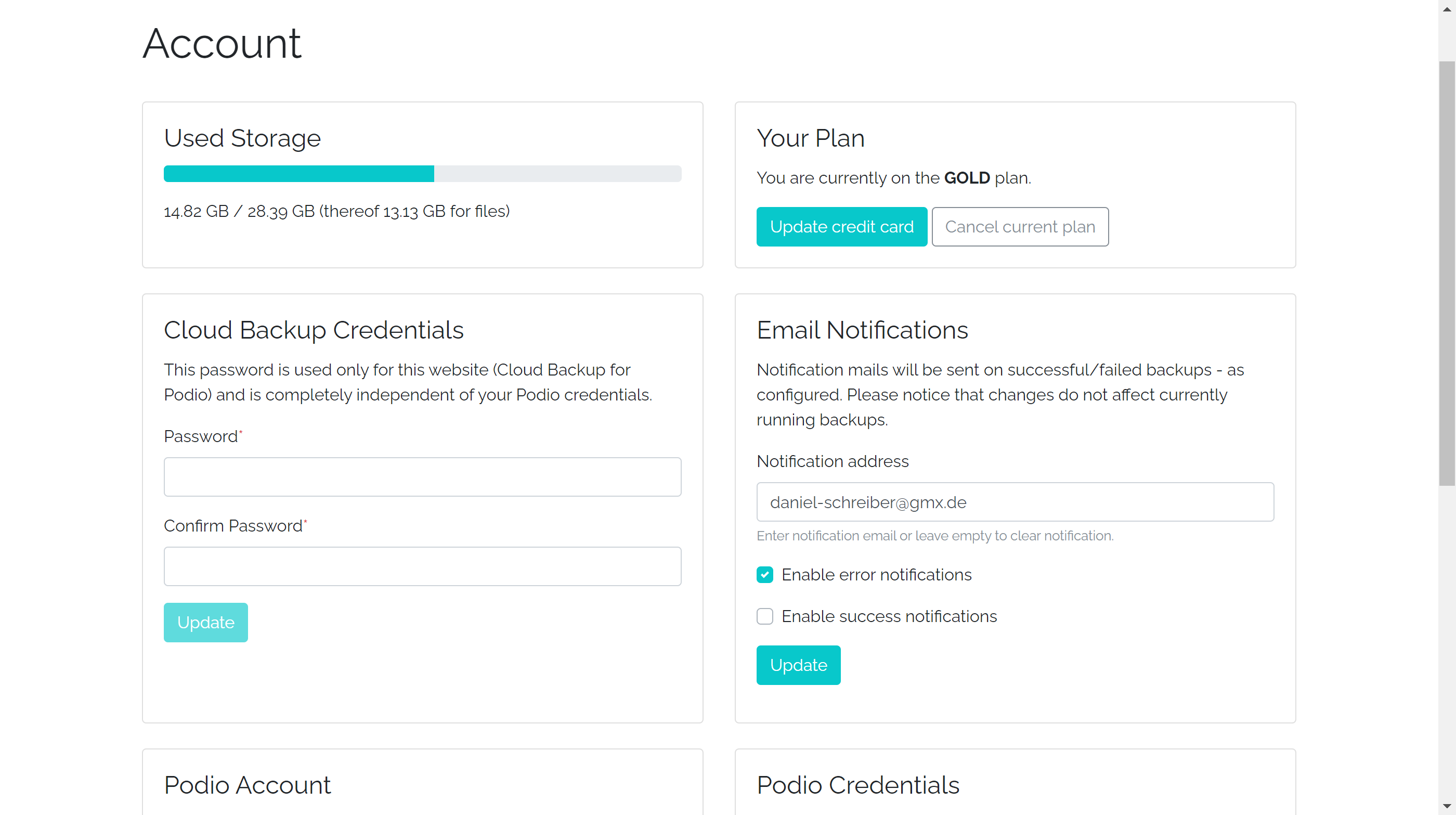Disable the error notifications checkbox
Screen dimensions: 1456x815
(x=765, y=575)
